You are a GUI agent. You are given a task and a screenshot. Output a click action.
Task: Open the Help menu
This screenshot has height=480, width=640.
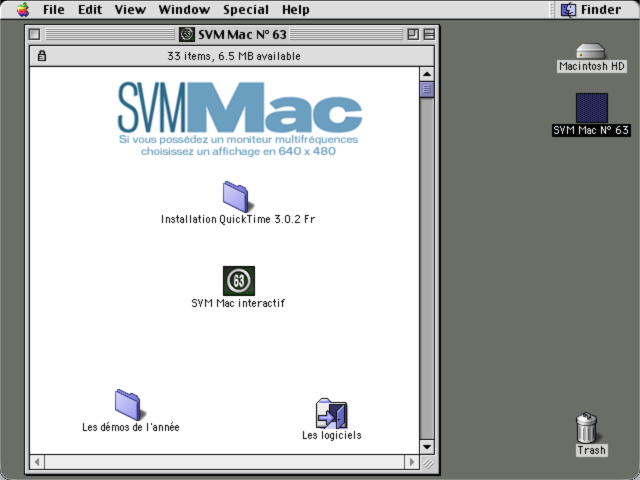(x=296, y=9)
